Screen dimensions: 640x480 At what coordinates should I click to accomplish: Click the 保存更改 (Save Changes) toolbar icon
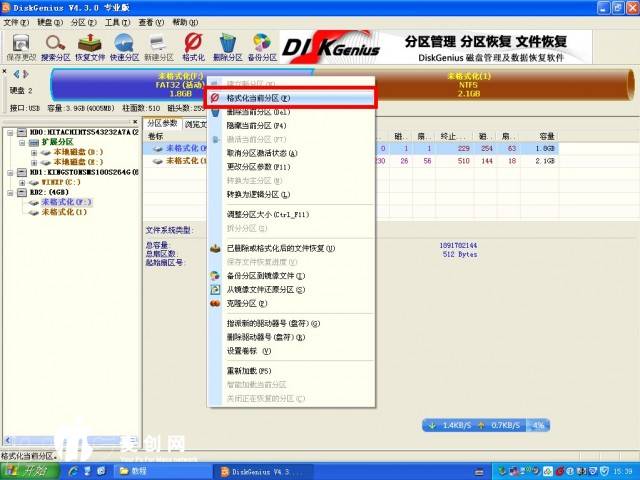[19, 45]
